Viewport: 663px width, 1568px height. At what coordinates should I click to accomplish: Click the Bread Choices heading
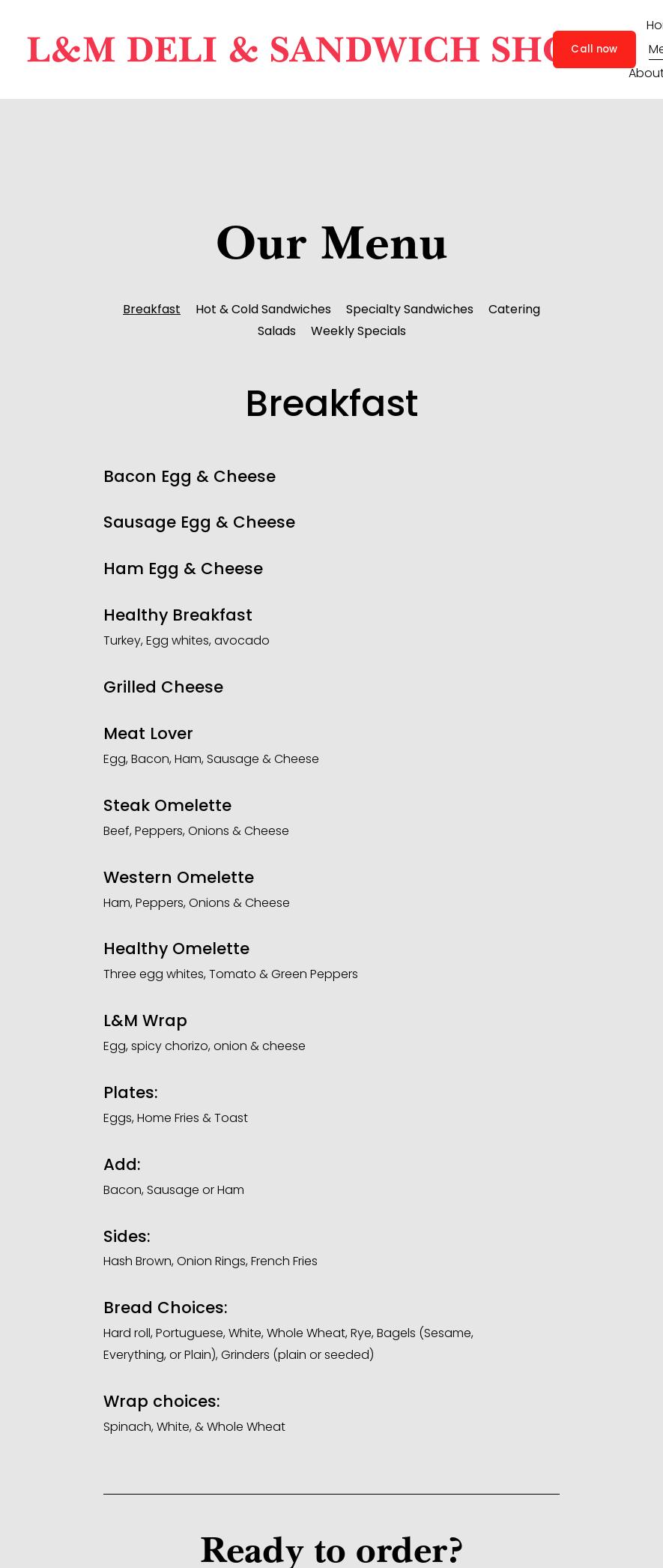tap(165, 1308)
